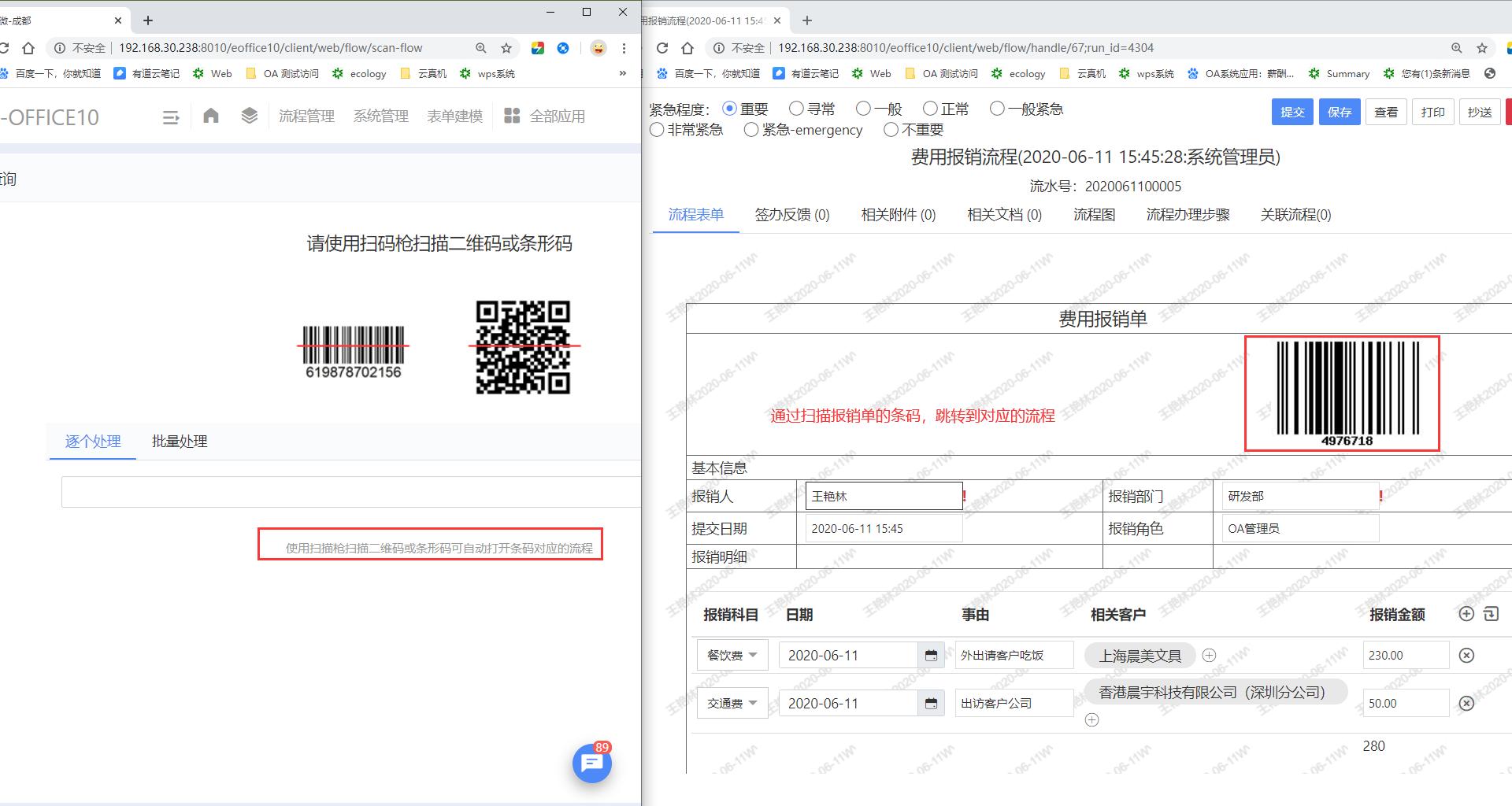Switch to the 批量处理 tab
Viewport: 1512px width, 806px height.
click(178, 442)
